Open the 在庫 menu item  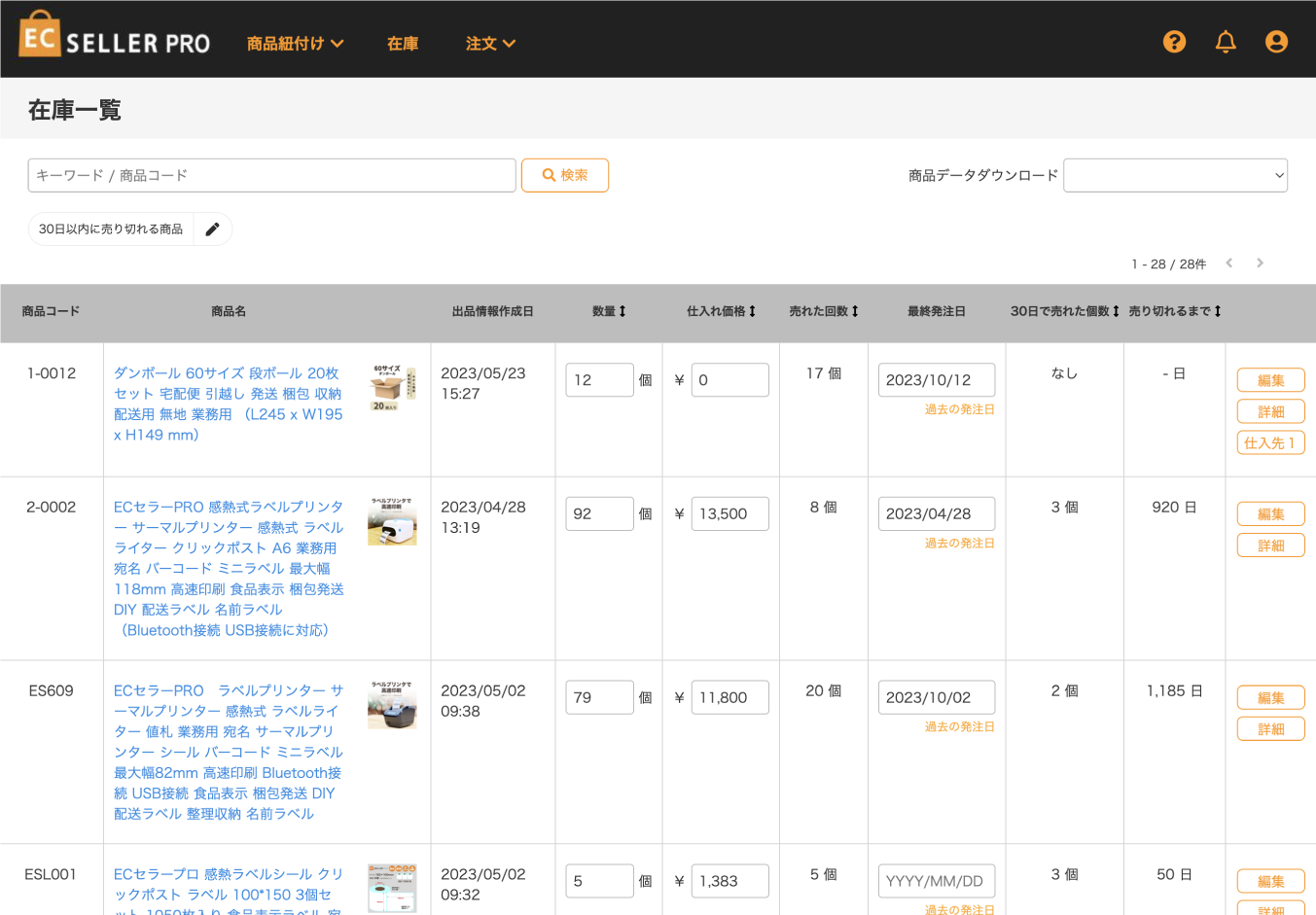point(403,44)
